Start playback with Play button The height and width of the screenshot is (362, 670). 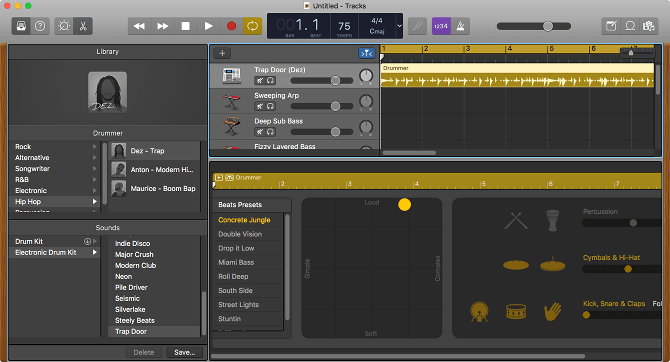click(x=209, y=26)
